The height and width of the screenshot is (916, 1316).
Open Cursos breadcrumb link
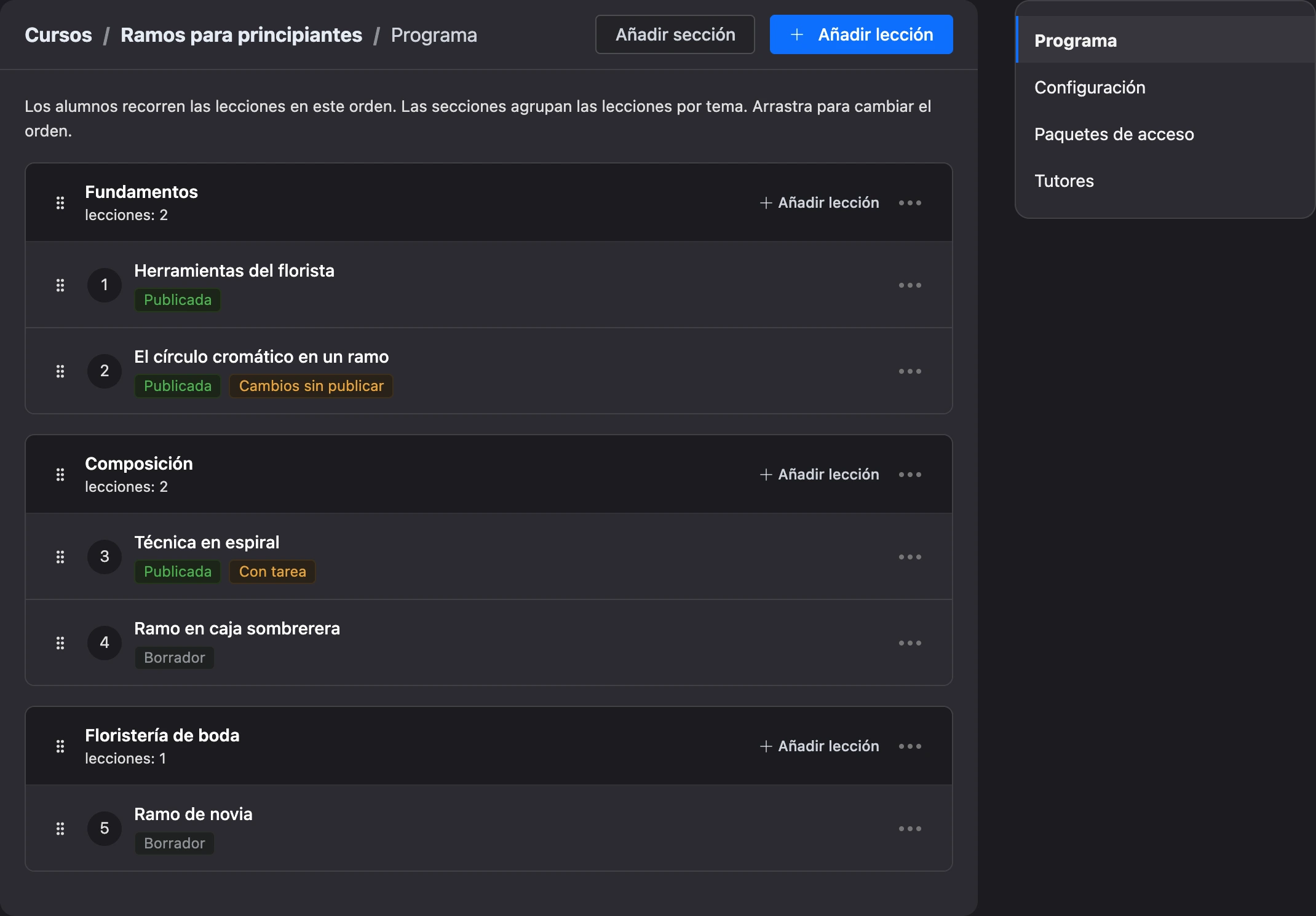click(x=58, y=35)
